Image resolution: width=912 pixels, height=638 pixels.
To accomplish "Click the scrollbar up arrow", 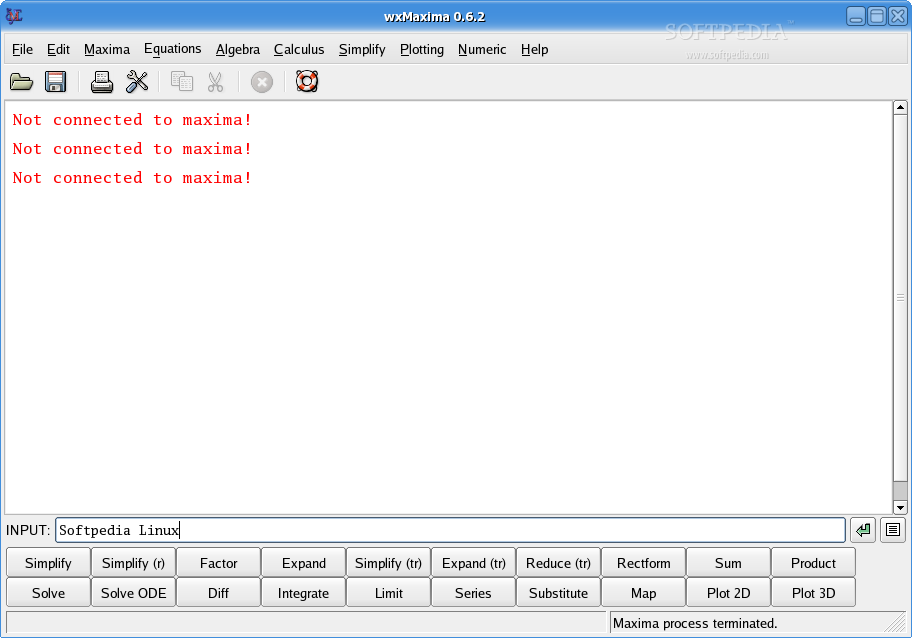I will click(900, 108).
